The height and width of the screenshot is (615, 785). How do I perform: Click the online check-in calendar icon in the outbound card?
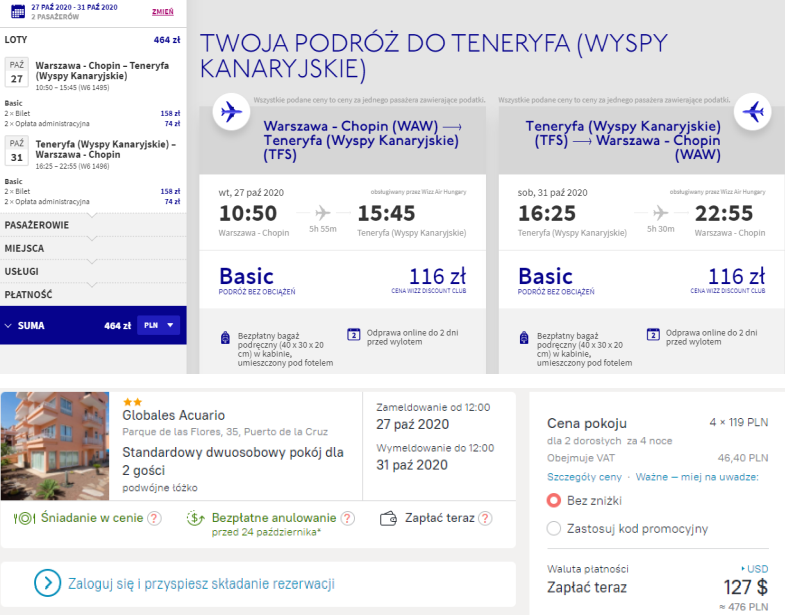(353, 334)
